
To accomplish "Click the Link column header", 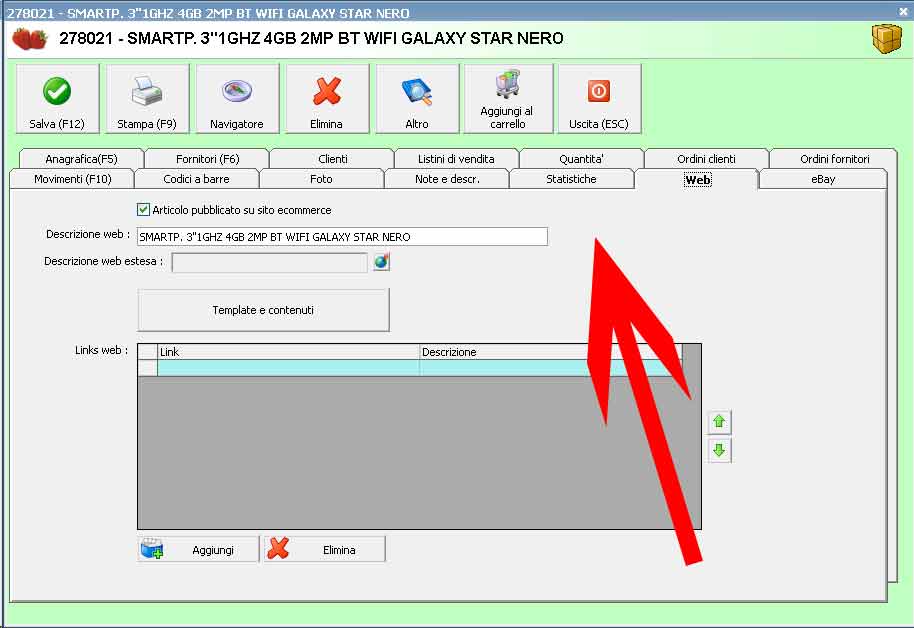I will point(289,352).
